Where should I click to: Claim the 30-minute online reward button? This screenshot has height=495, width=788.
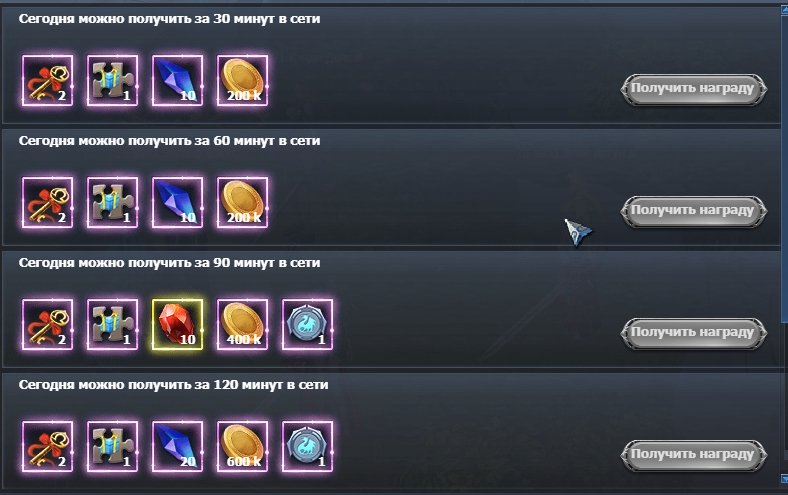click(x=694, y=89)
